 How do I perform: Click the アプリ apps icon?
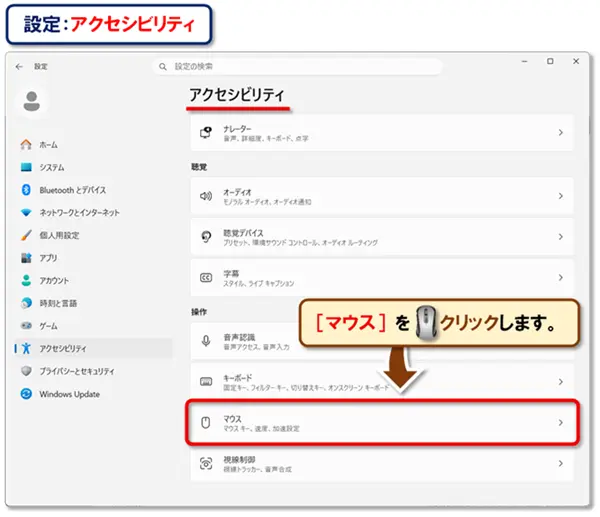click(26, 258)
